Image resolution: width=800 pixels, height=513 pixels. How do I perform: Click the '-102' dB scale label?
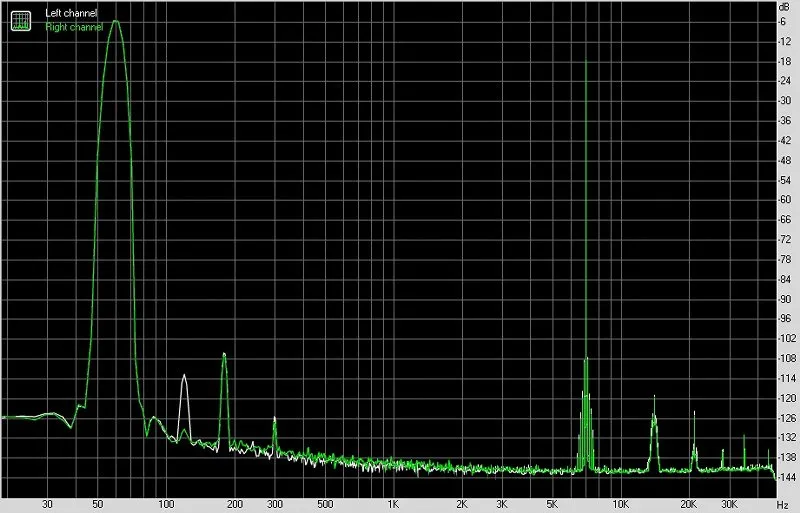[786, 339]
